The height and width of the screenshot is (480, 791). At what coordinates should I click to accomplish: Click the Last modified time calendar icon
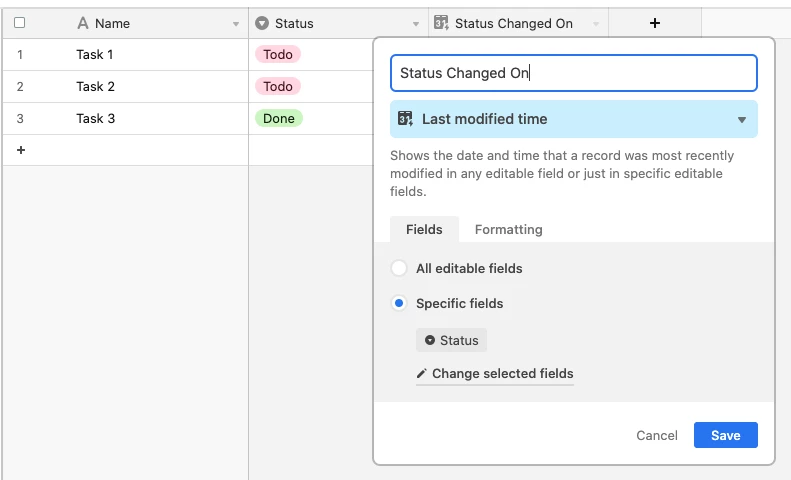coord(405,119)
